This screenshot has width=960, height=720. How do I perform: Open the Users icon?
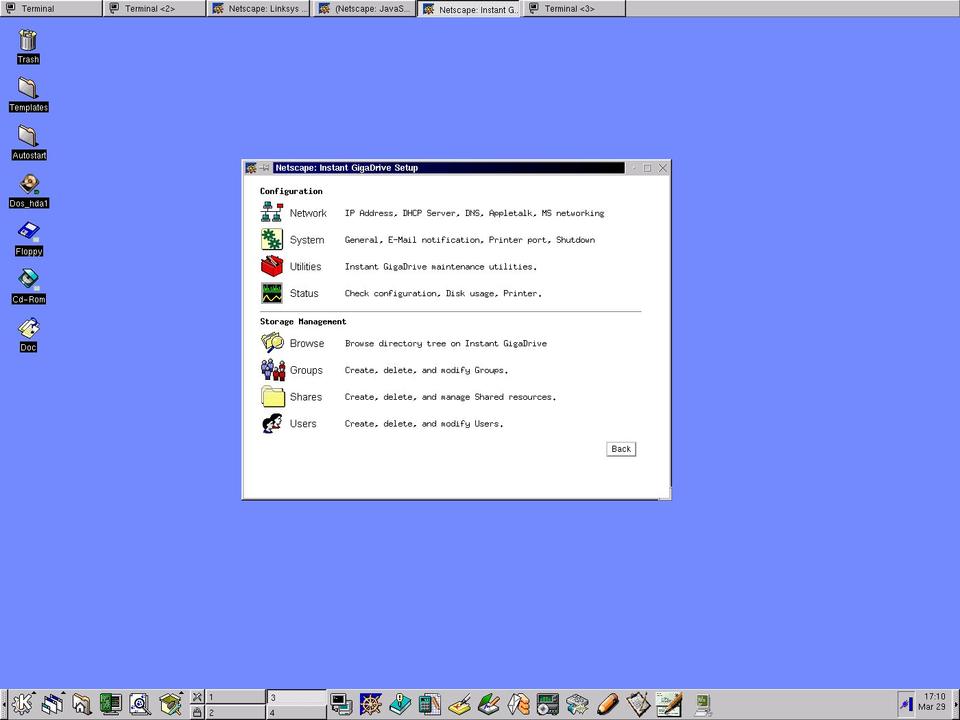[272, 424]
